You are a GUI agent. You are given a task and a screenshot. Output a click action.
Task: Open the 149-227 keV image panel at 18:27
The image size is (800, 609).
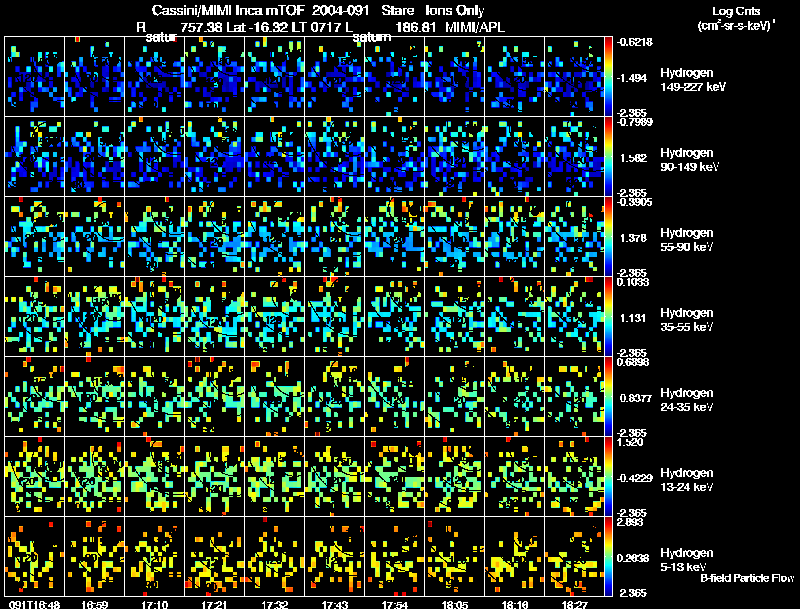574,77
